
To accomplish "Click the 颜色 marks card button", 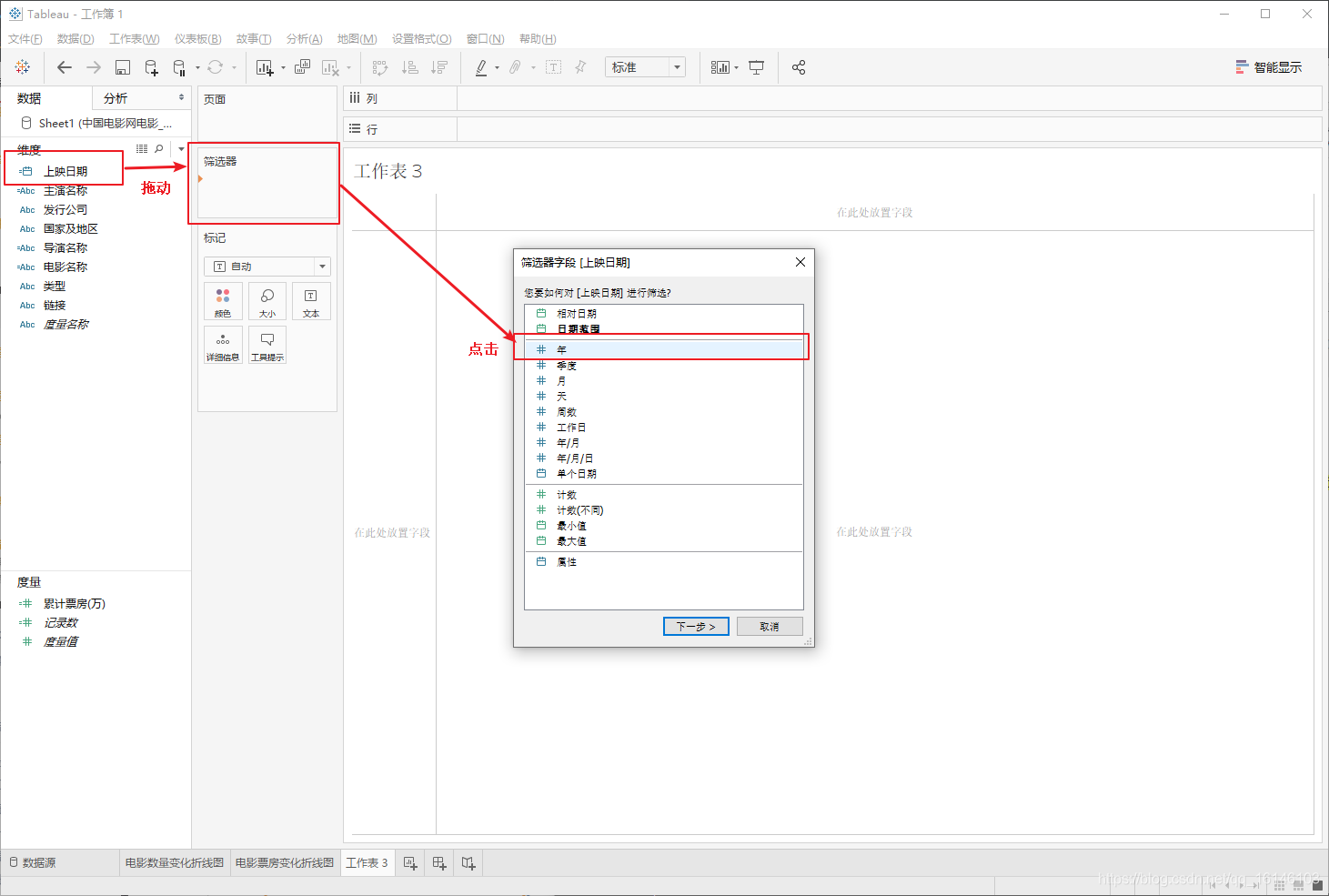I will [x=223, y=301].
